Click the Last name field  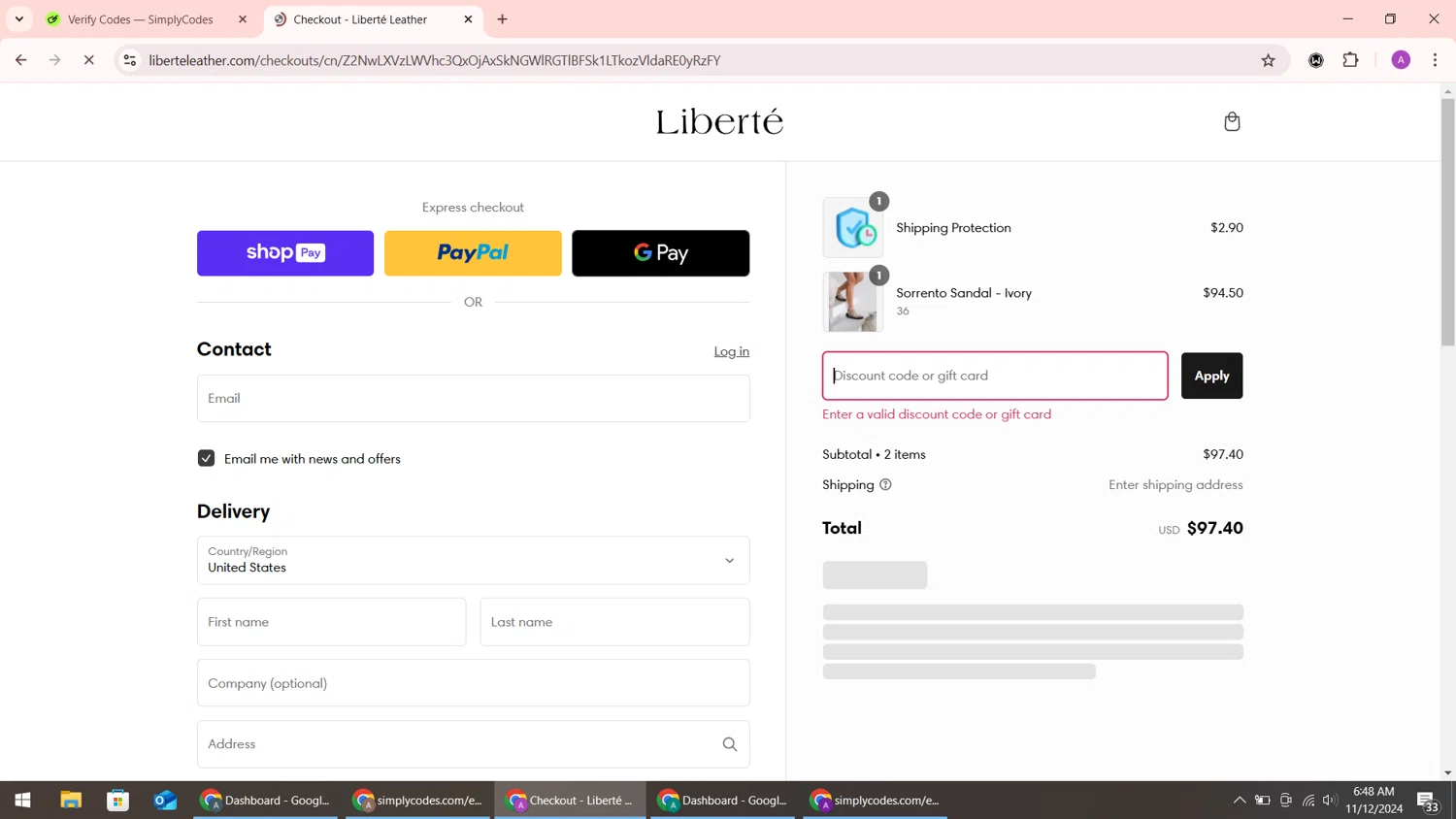pyautogui.click(x=614, y=622)
